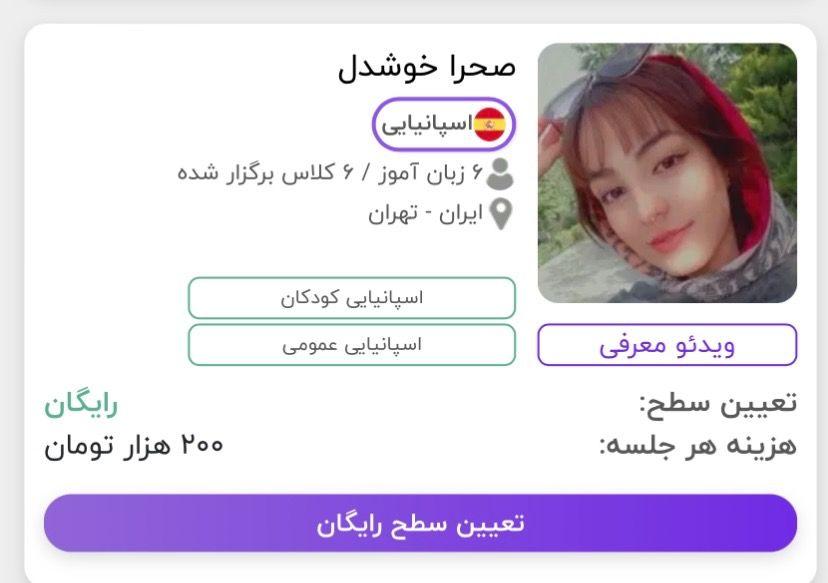This screenshot has width=828, height=583.
Task: Click the هزینه هر جلسه label
Action: (x=698, y=446)
